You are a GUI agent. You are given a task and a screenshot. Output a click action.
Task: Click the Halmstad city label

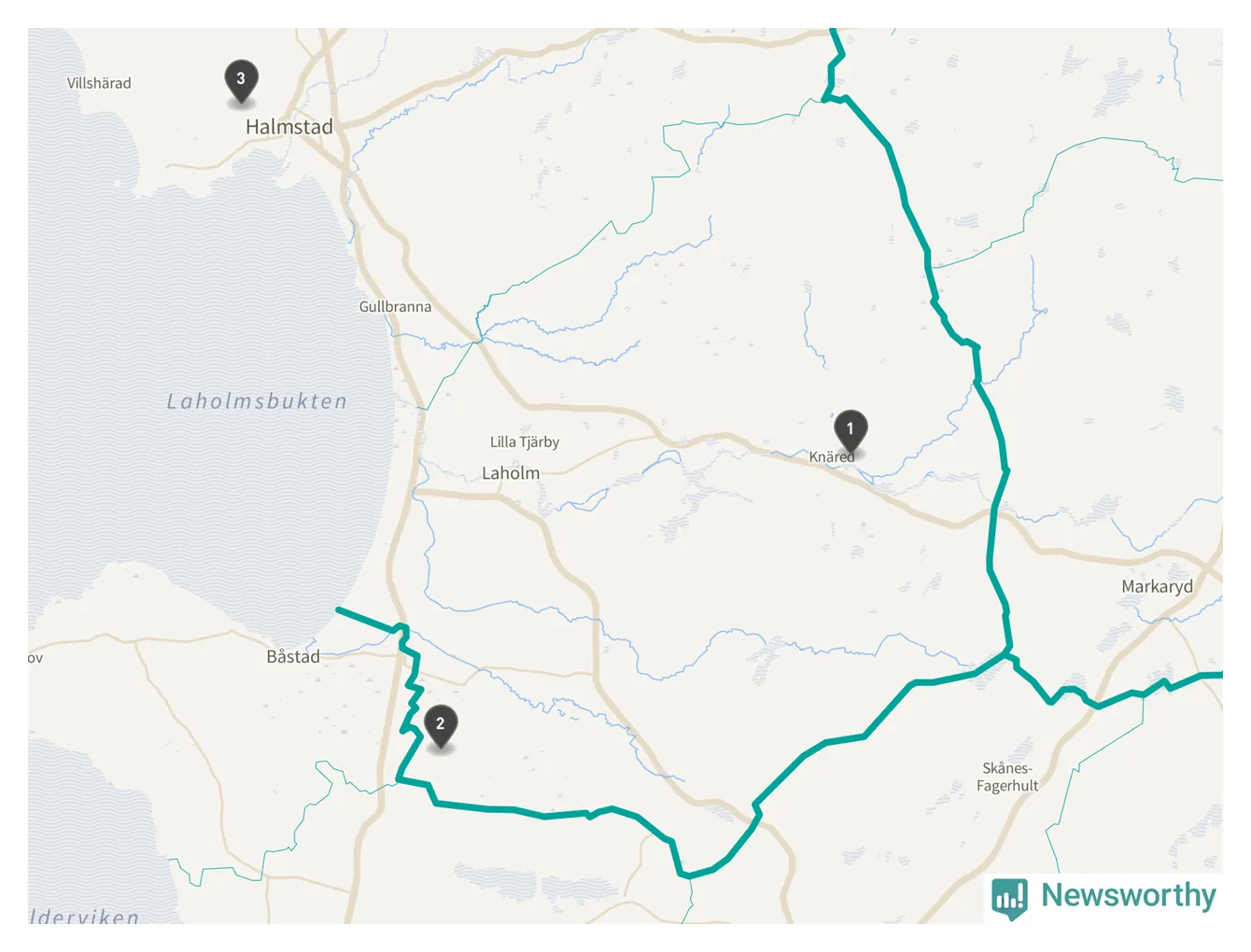click(288, 127)
